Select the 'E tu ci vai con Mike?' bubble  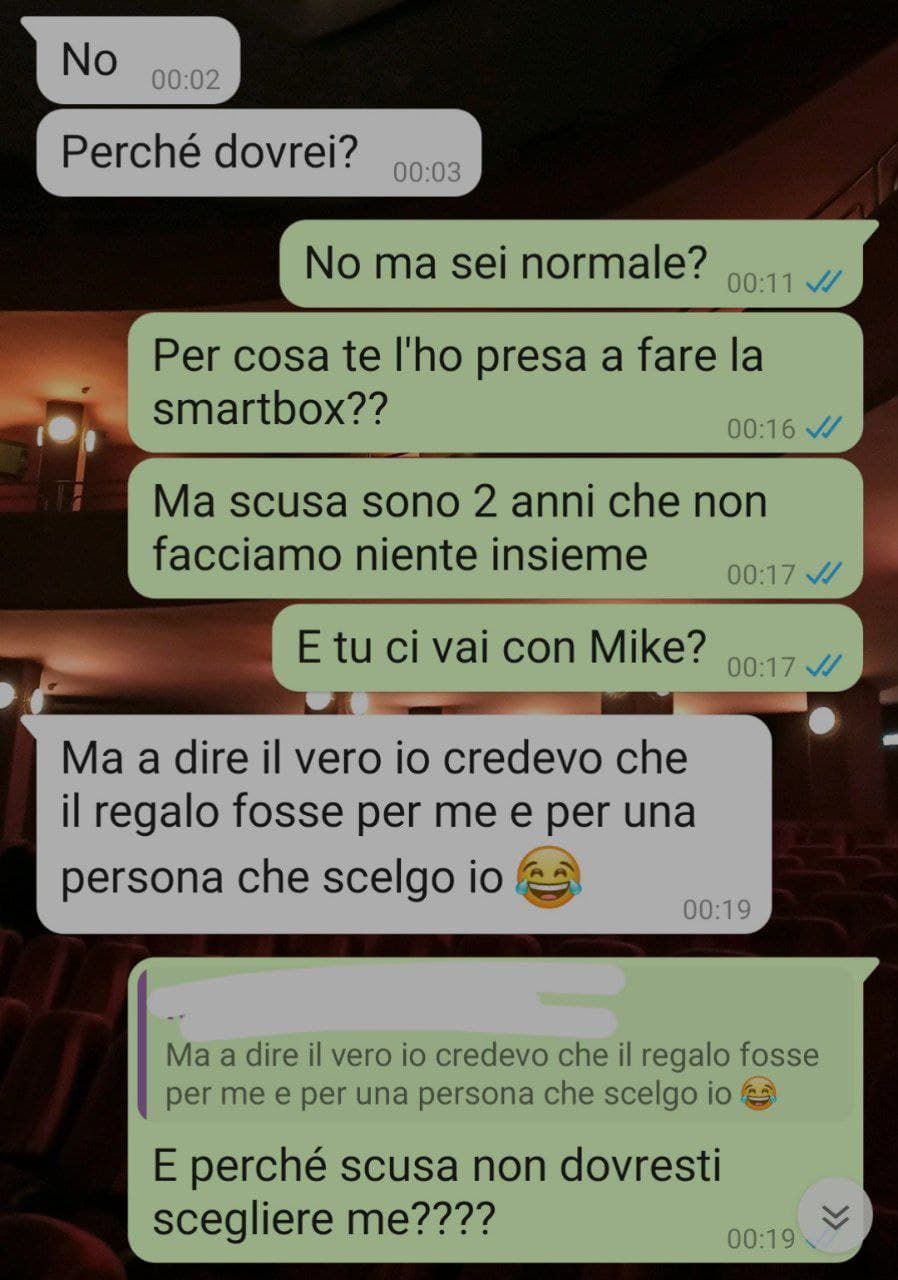coord(568,647)
